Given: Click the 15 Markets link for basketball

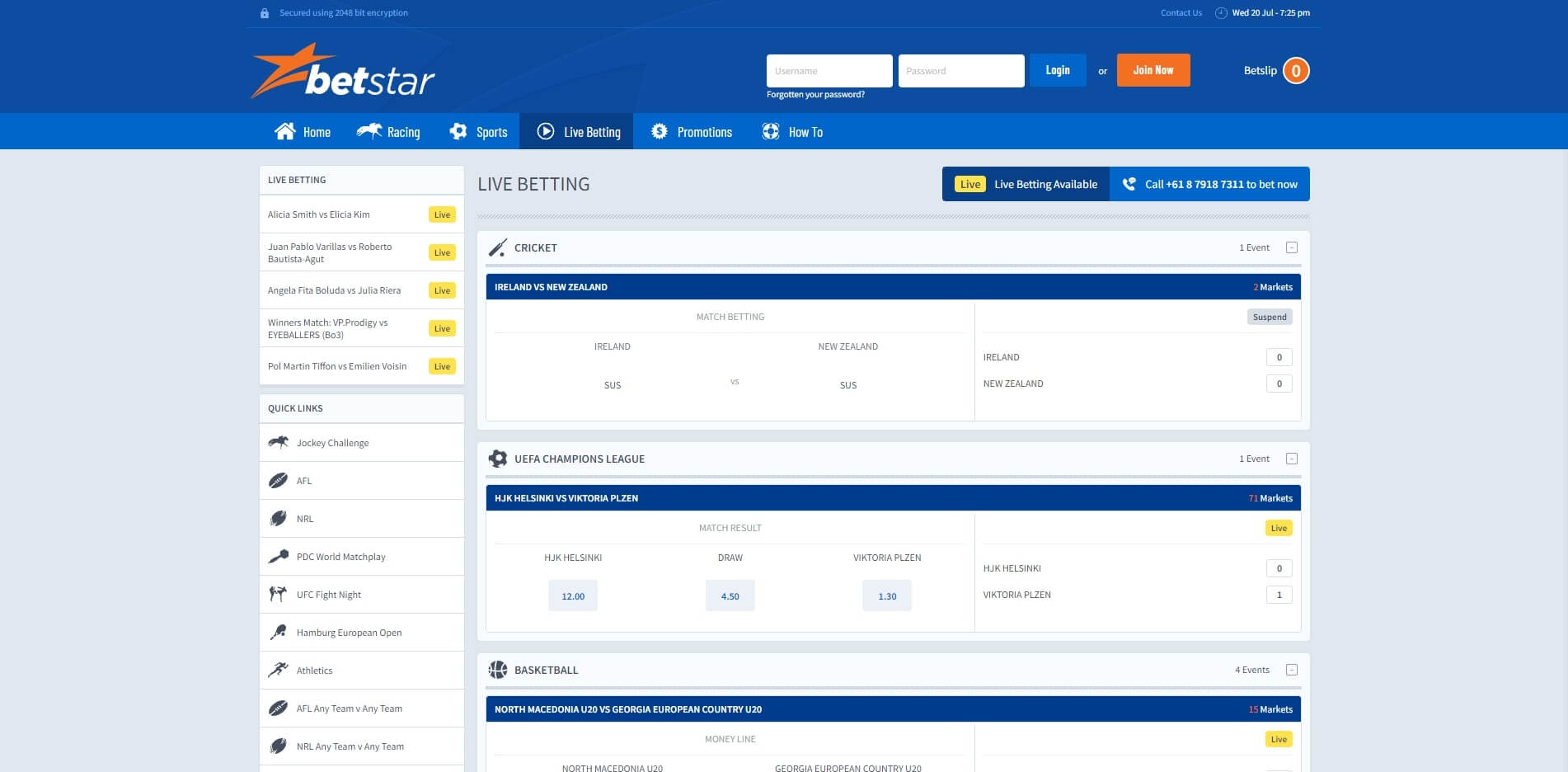Looking at the screenshot, I should [1270, 709].
